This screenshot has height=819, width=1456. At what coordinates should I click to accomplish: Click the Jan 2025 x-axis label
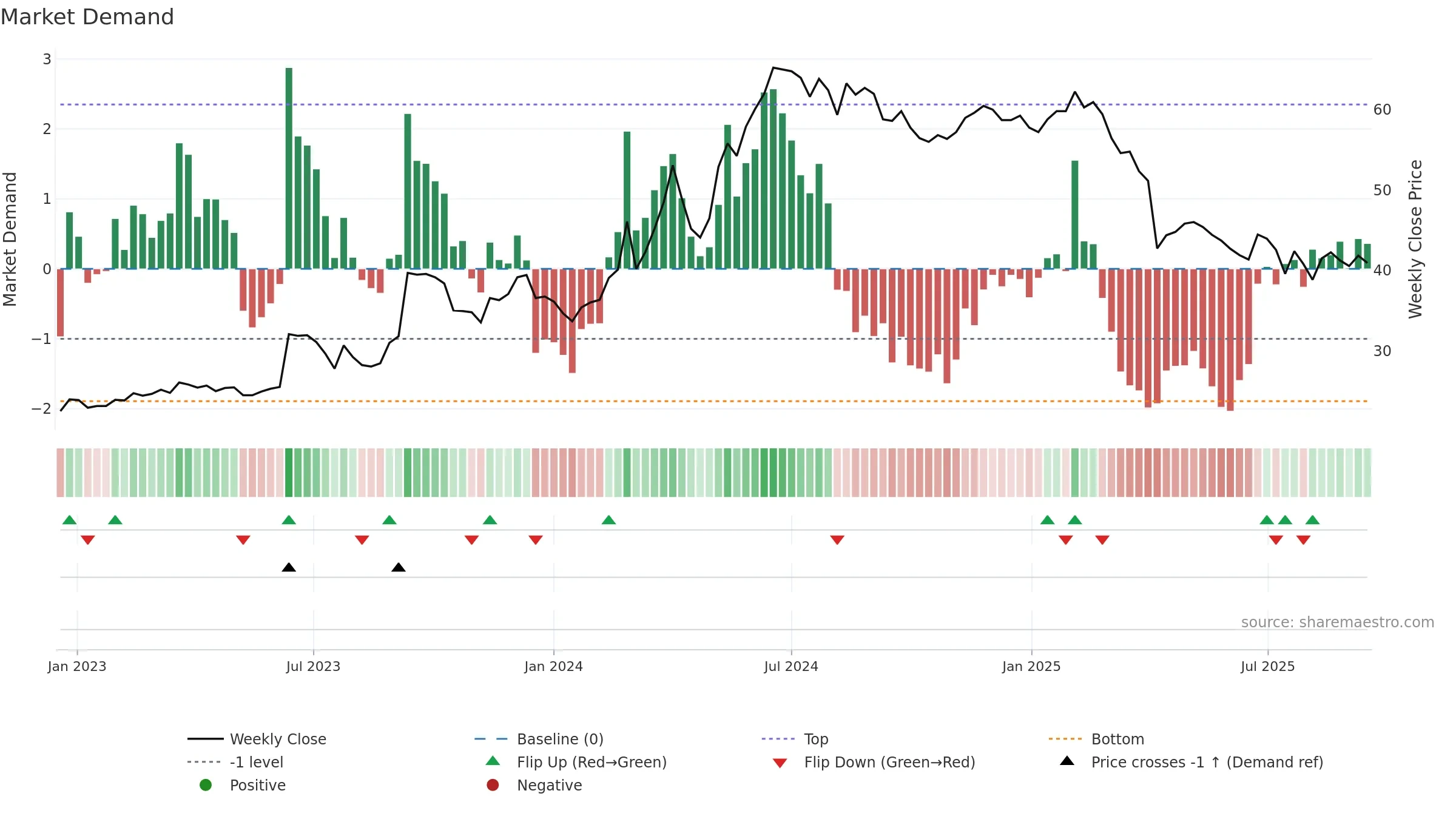1031,667
